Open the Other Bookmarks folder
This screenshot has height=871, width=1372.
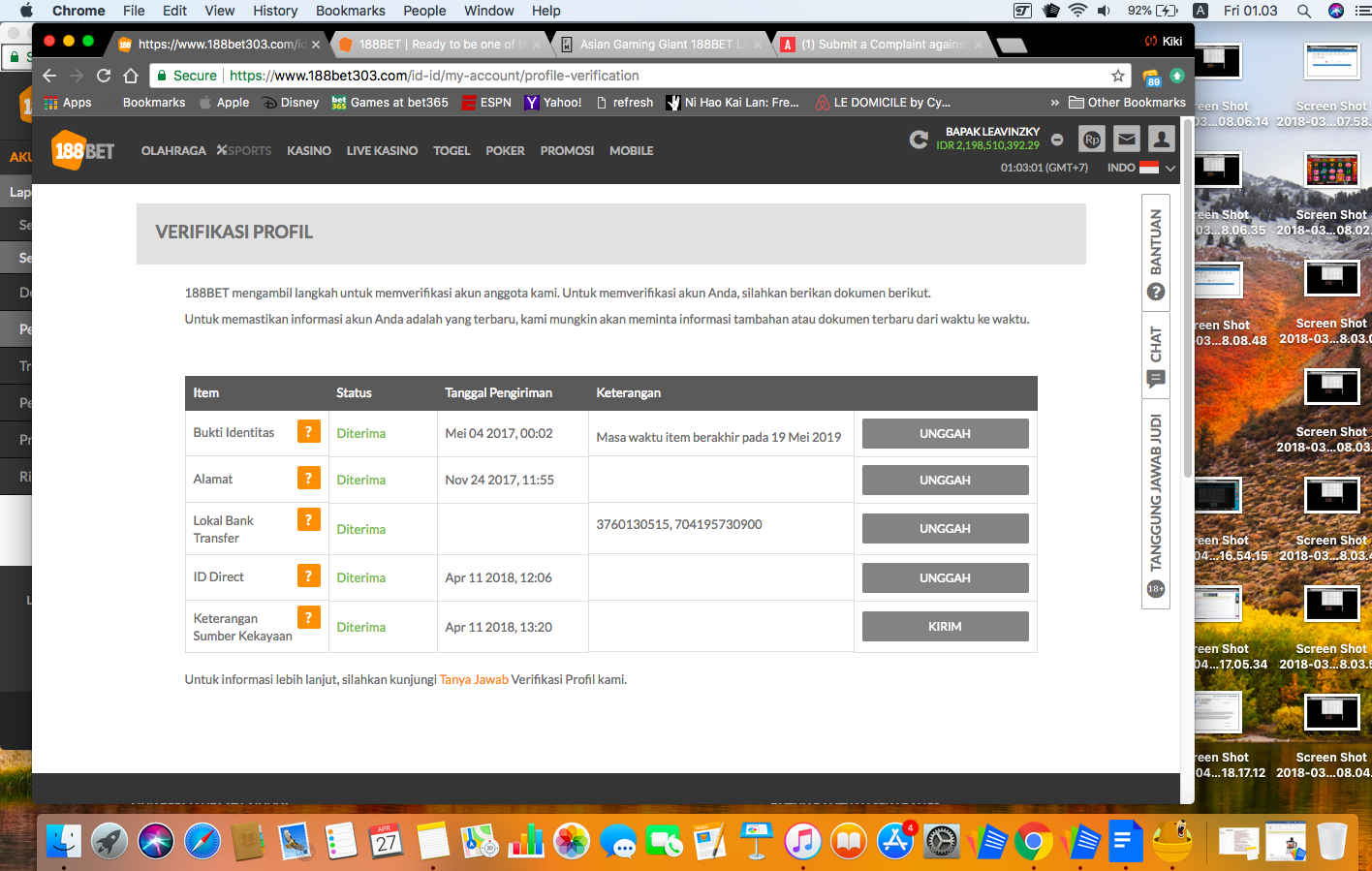(x=1127, y=103)
